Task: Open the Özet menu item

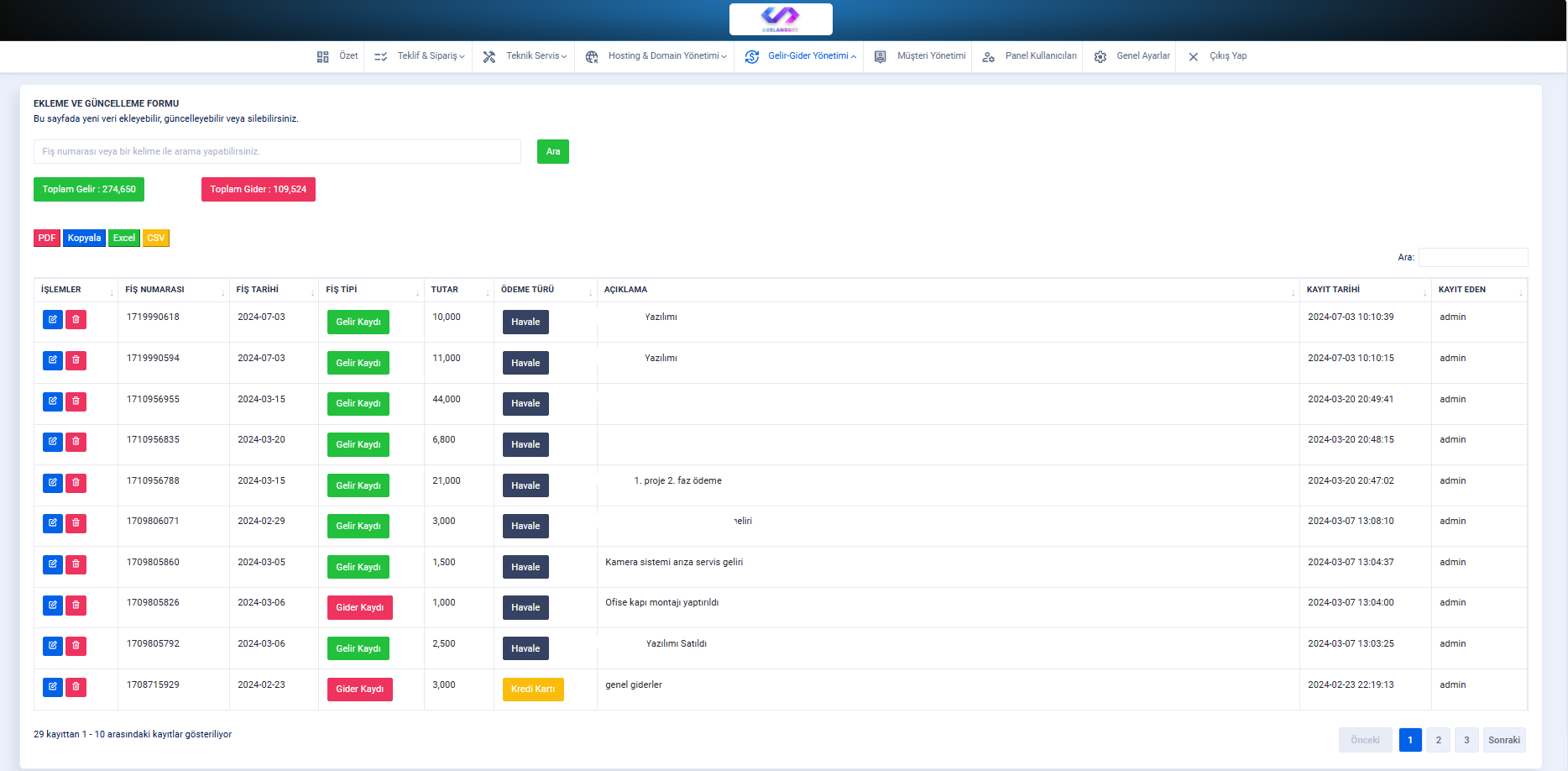Action: coord(348,56)
